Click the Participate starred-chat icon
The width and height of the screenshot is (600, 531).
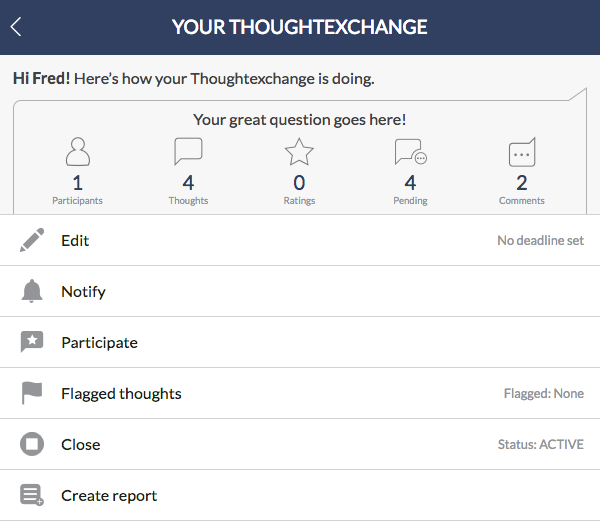click(32, 342)
